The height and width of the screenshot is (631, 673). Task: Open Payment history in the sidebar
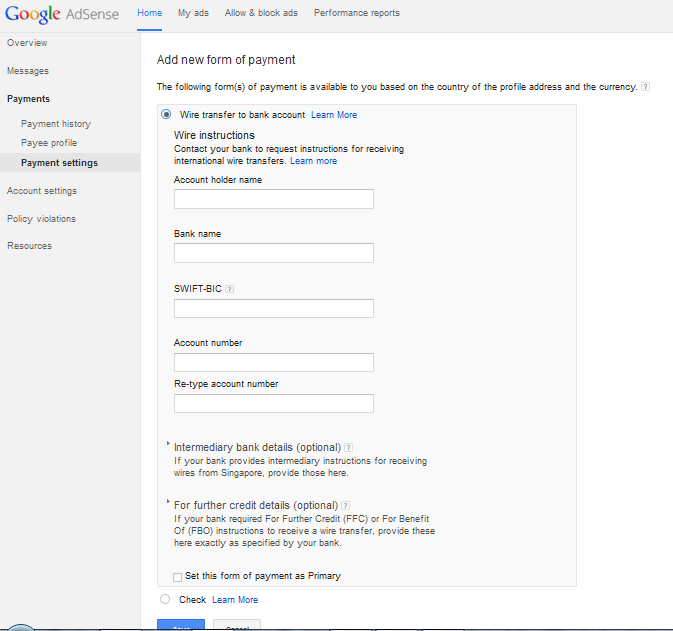(56, 124)
